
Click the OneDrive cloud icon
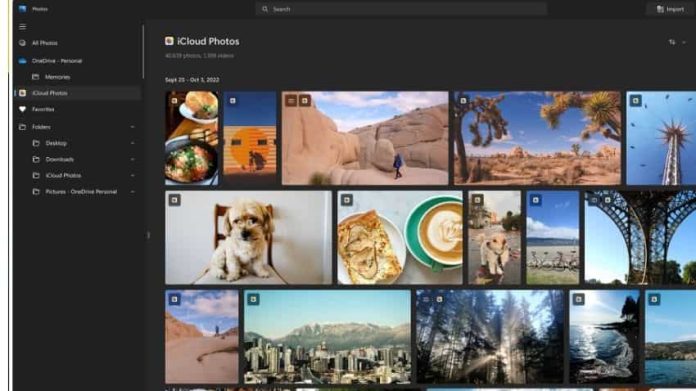(x=22, y=61)
